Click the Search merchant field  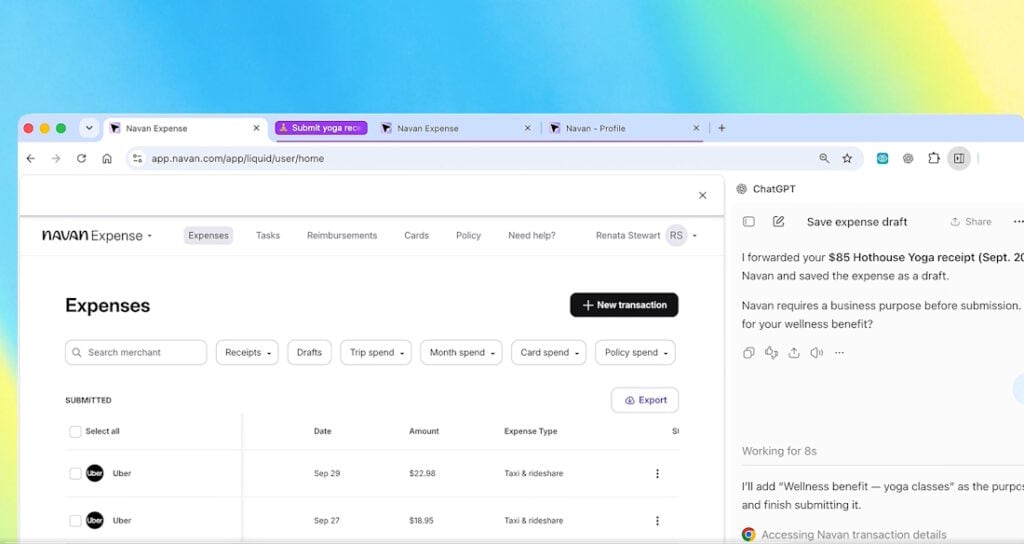[136, 353]
